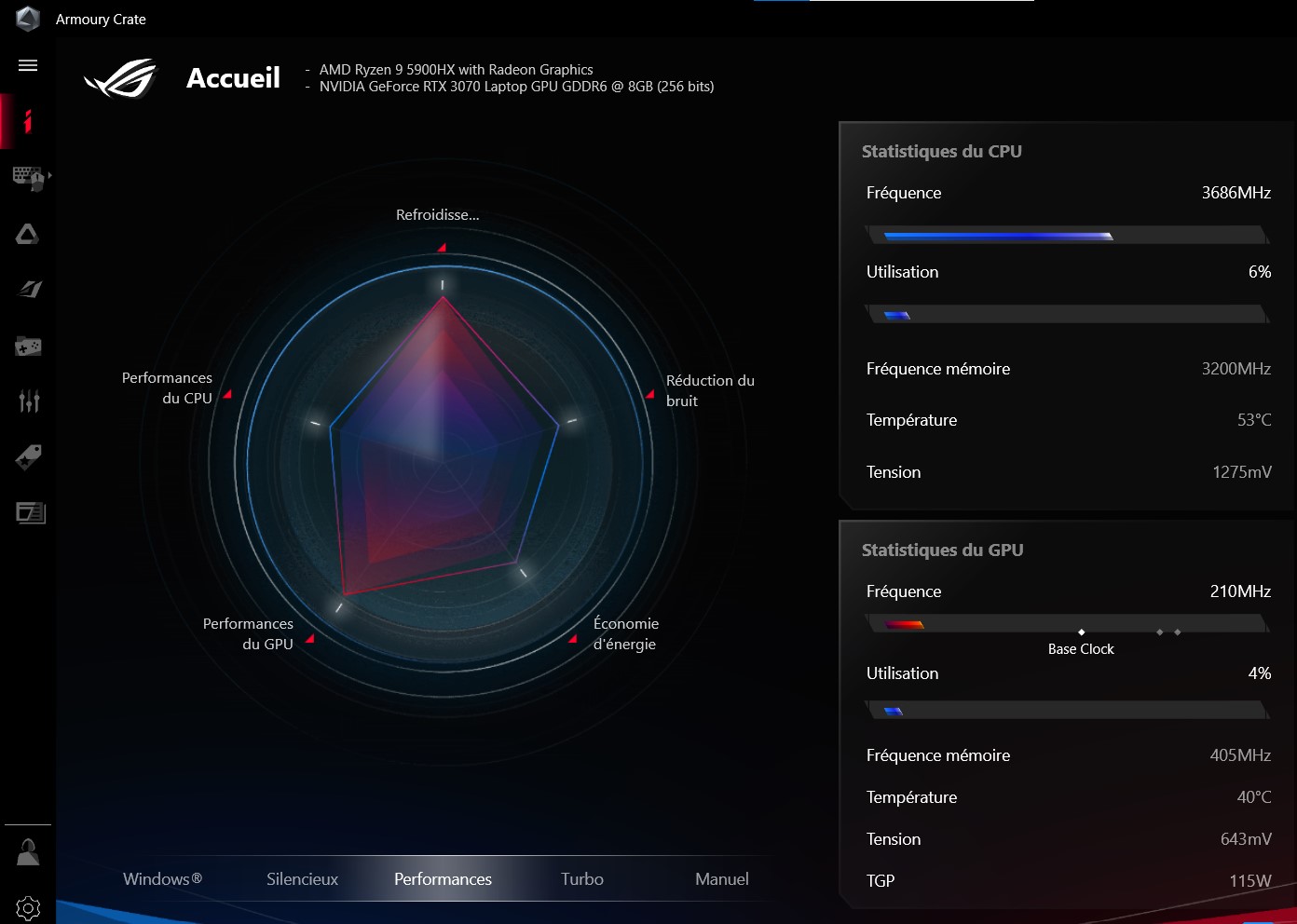Click the CPU Fréquence progress bar
This screenshot has height=924, width=1297.
click(x=1067, y=236)
